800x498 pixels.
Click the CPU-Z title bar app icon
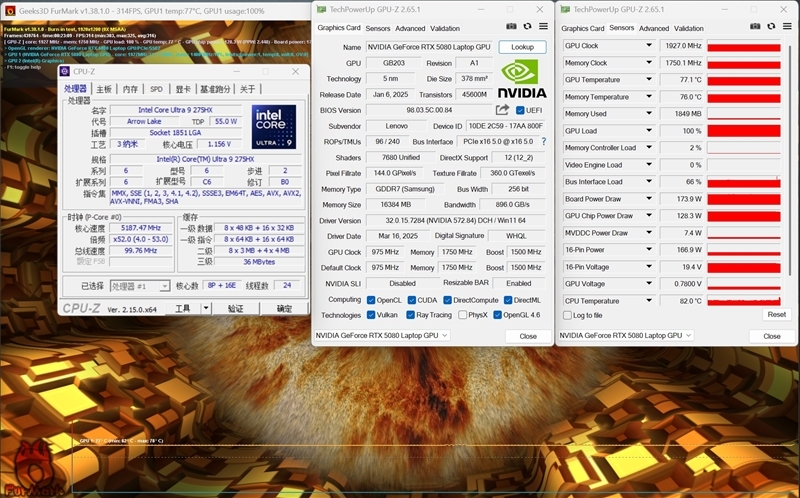(64, 71)
